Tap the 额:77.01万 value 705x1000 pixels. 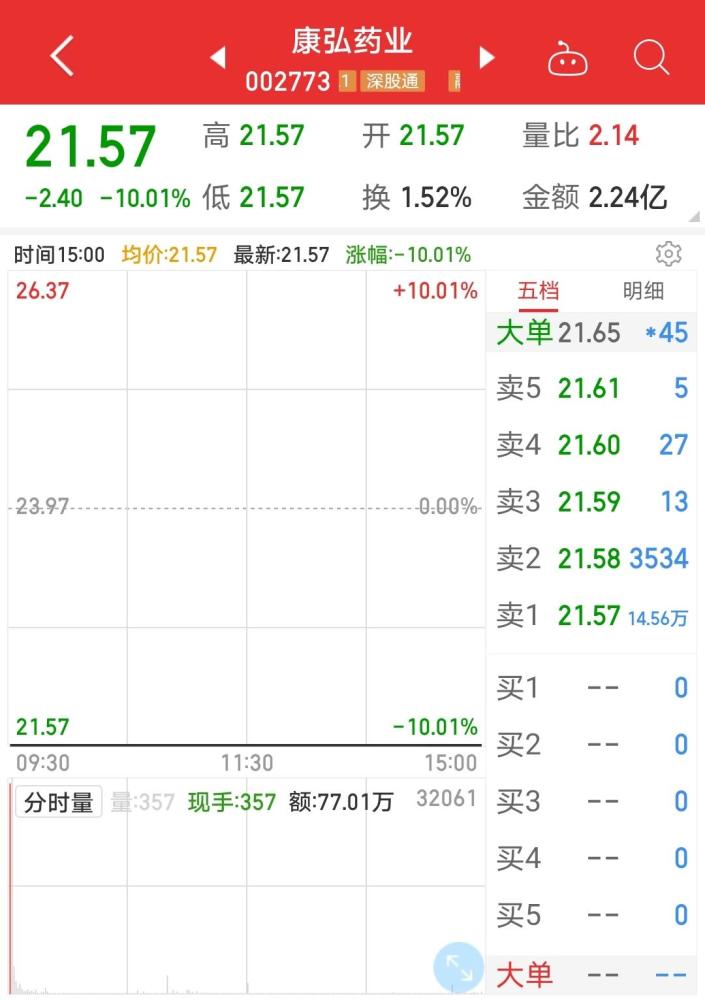click(x=341, y=802)
